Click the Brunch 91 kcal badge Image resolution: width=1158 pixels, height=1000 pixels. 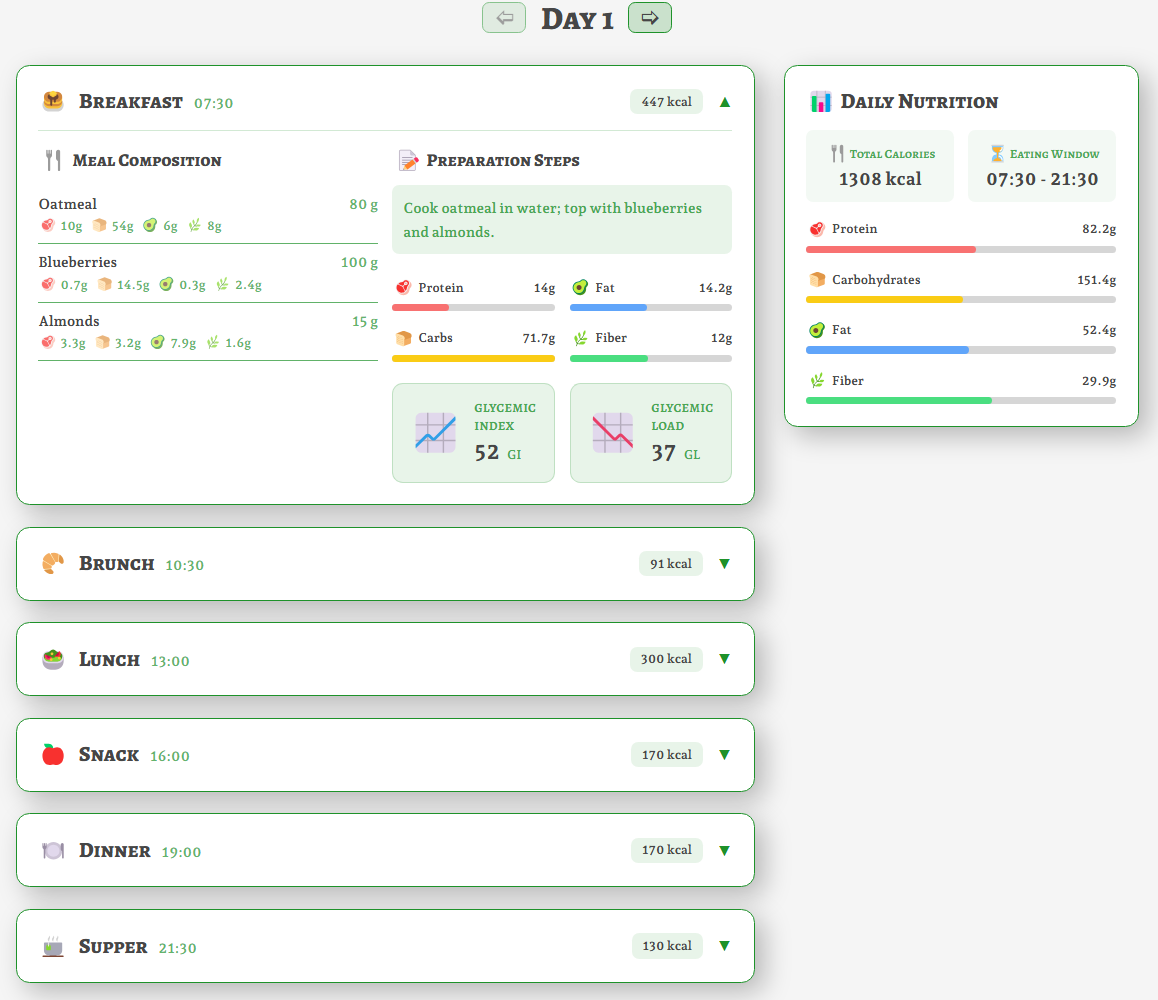(x=671, y=564)
